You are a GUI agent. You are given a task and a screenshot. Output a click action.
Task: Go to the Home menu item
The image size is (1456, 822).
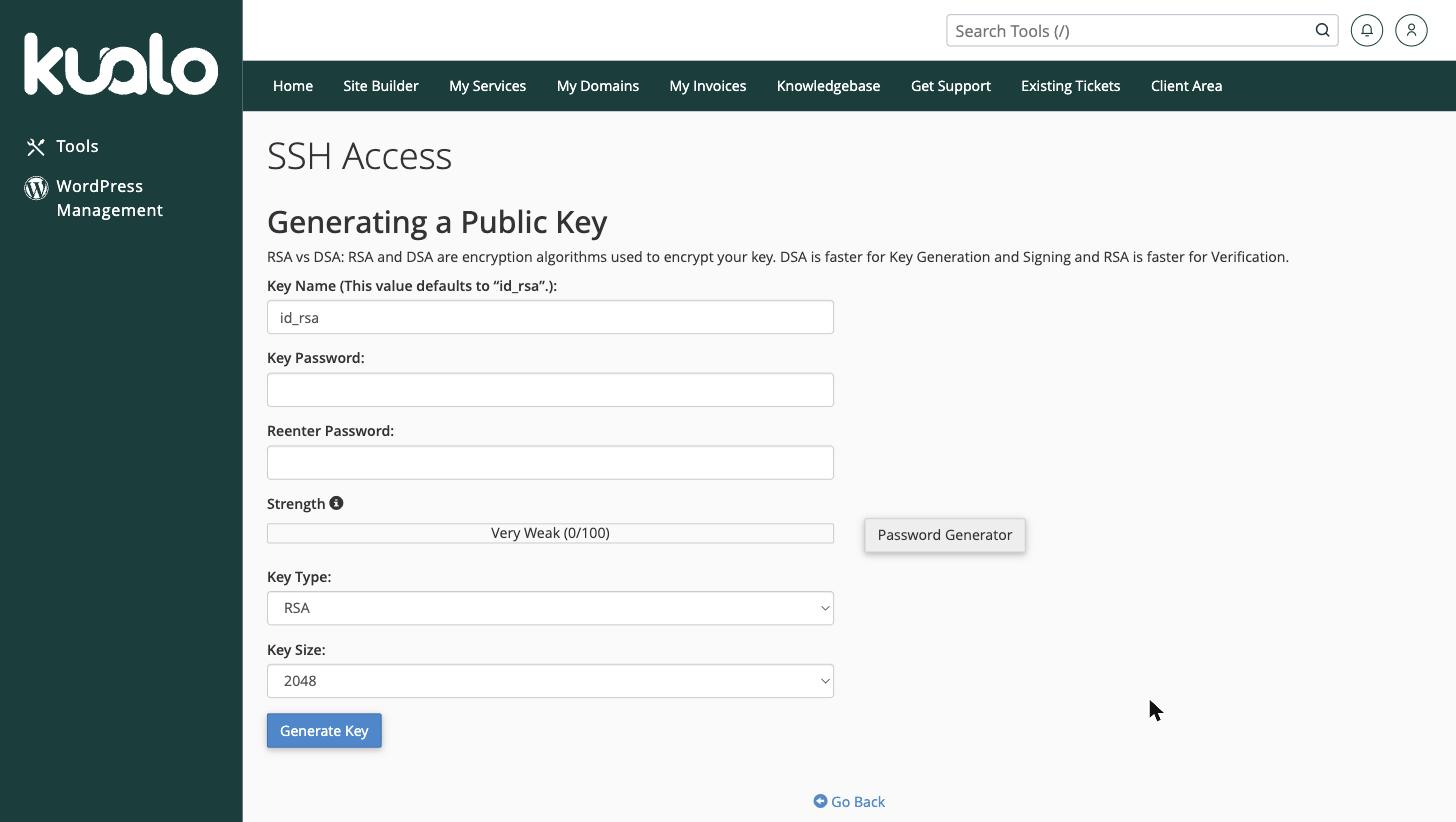click(293, 86)
